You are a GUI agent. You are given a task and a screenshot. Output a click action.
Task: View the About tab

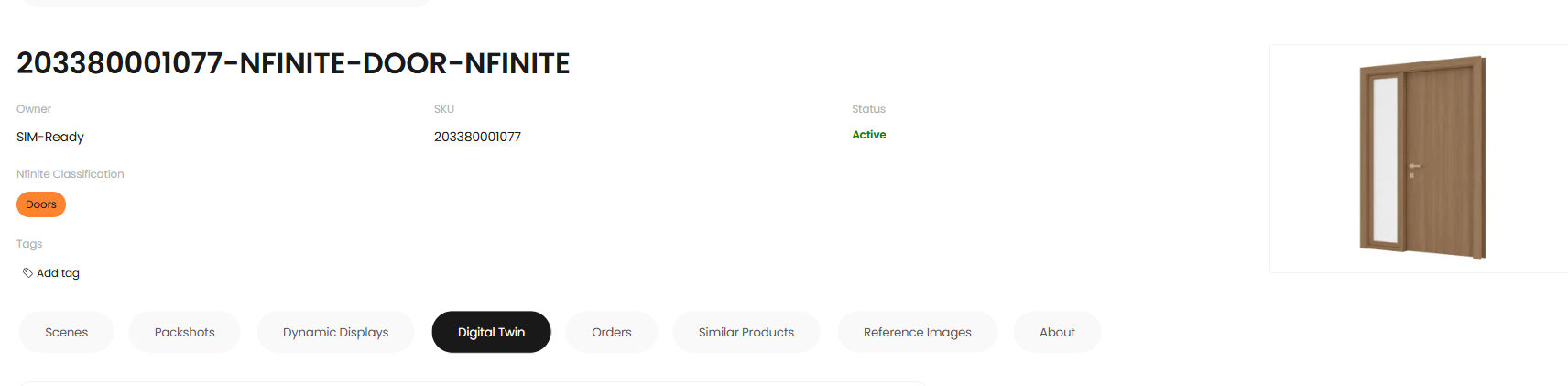[x=1058, y=332]
